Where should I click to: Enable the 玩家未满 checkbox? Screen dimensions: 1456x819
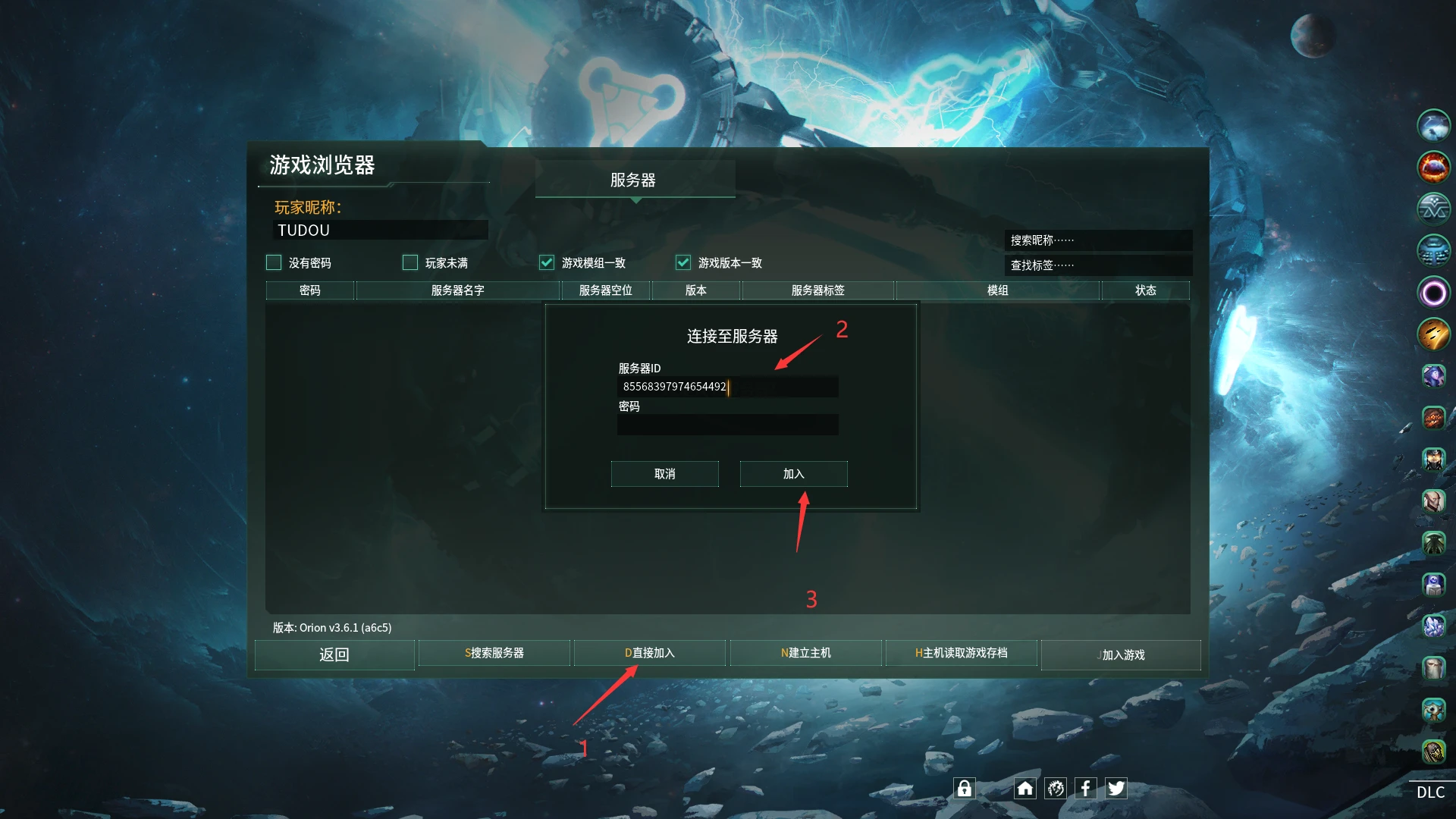[x=410, y=262]
